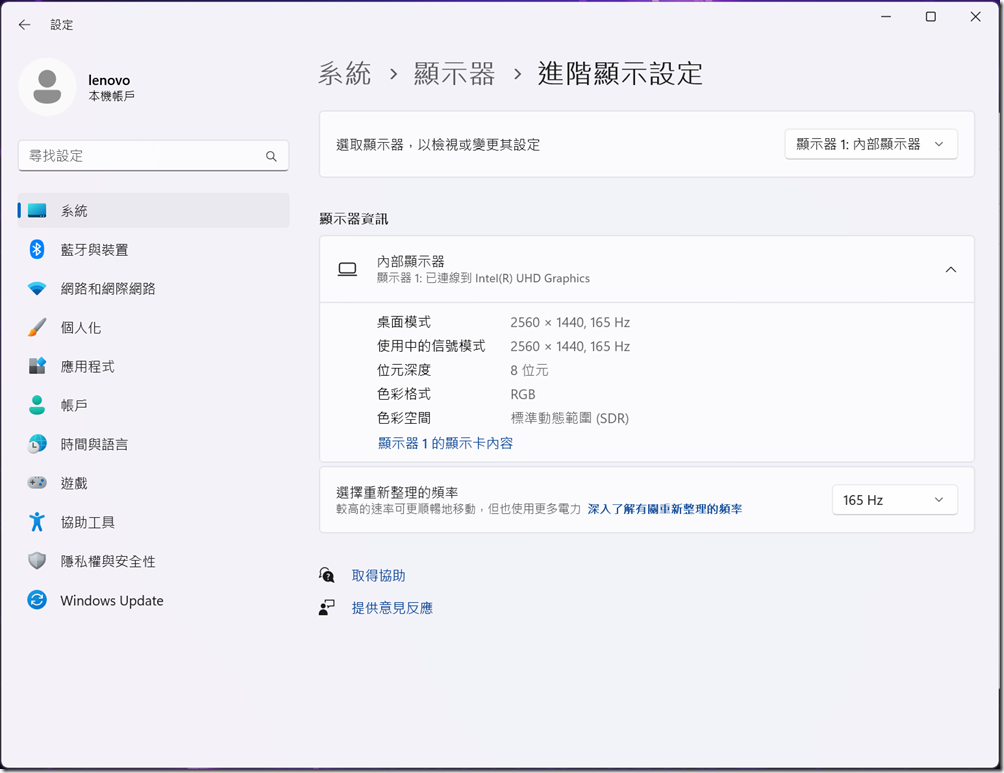1004x773 pixels.
Task: Navigate to 顯示器 in breadcrumb
Action: click(454, 74)
